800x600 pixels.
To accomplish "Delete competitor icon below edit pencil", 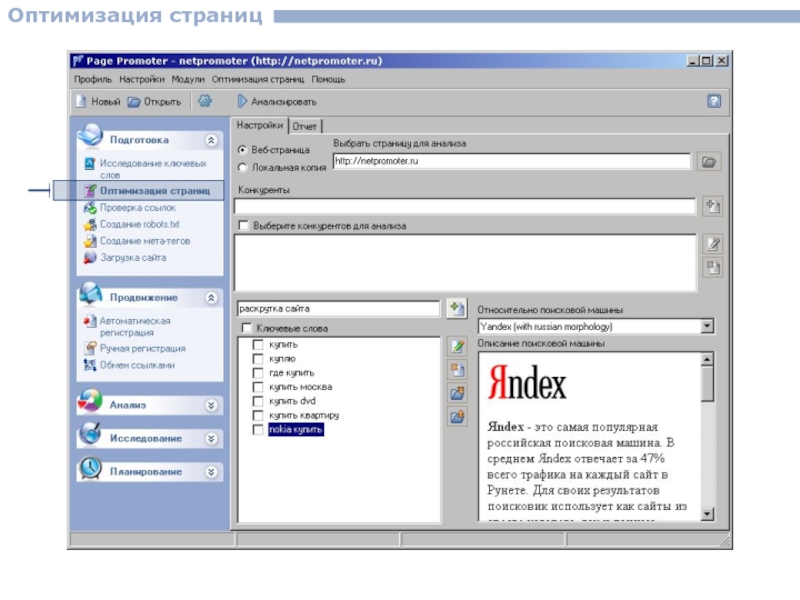I will pyautogui.click(x=713, y=267).
